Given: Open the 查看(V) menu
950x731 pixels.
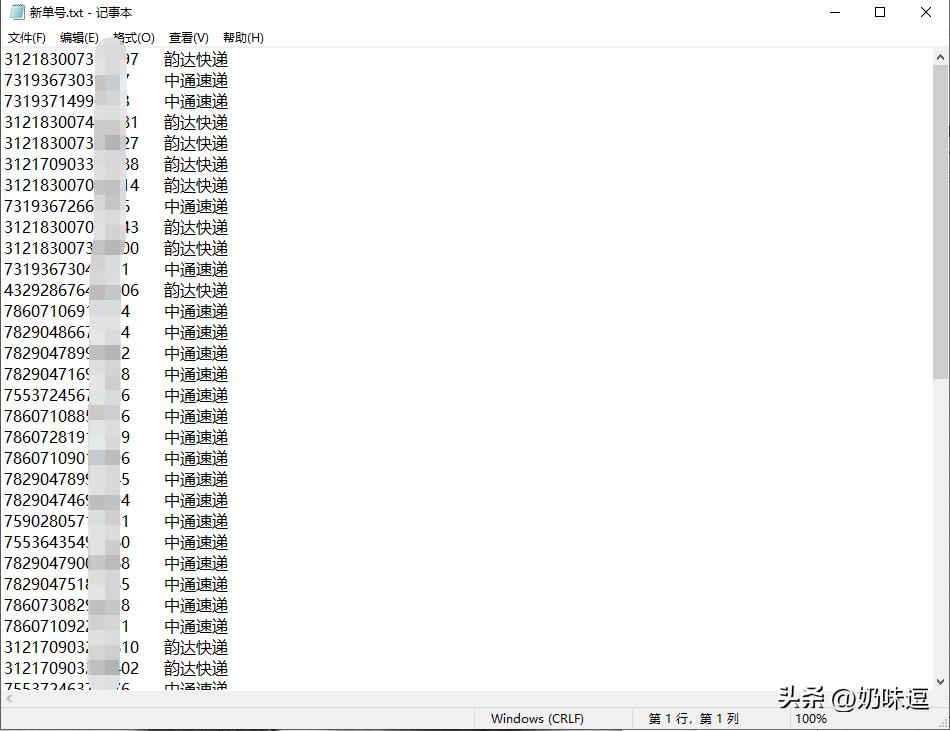Looking at the screenshot, I should tap(188, 38).
